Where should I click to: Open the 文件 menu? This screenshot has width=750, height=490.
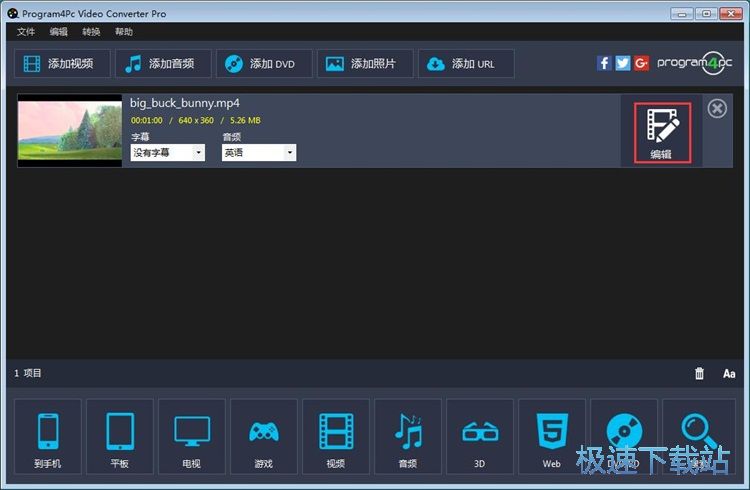tap(26, 32)
